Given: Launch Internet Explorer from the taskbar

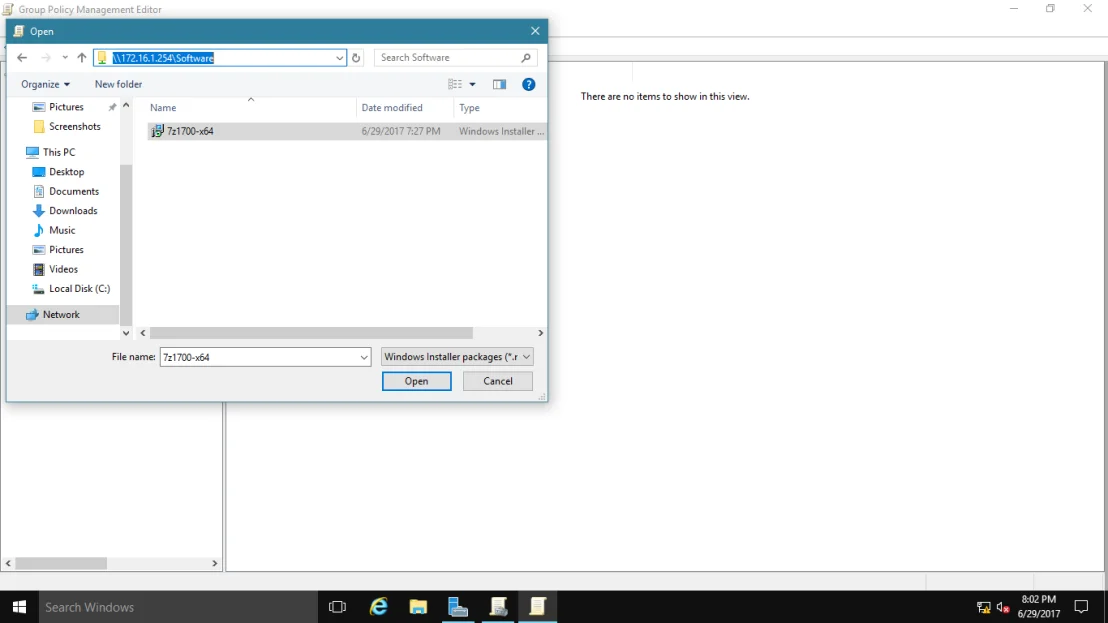Looking at the screenshot, I should (379, 607).
